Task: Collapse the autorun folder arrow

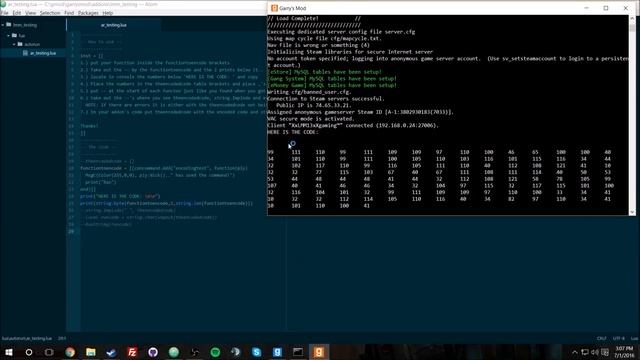Action: pyautogui.click(x=14, y=44)
